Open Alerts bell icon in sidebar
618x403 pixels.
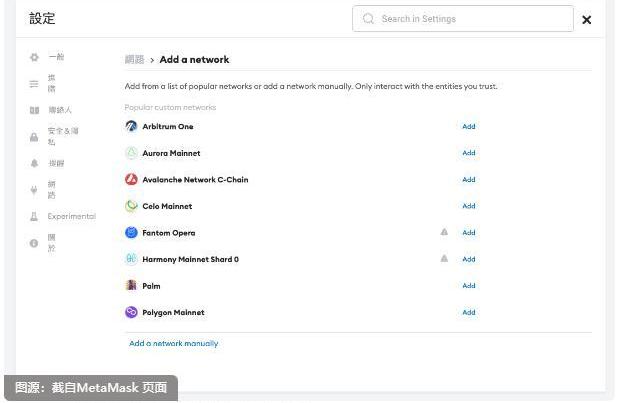(34, 163)
